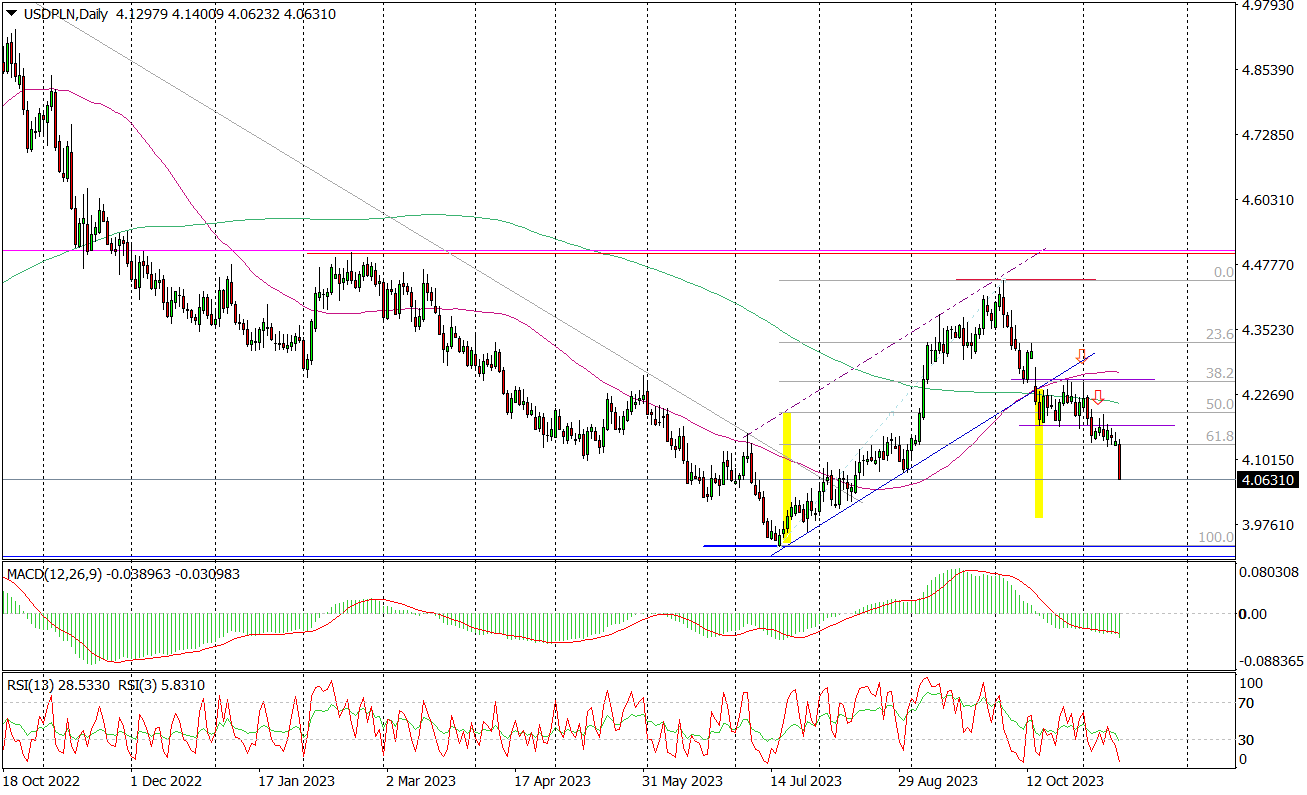Select the yellow bar near 14 Jul 2023
1307x795 pixels.
coord(787,477)
